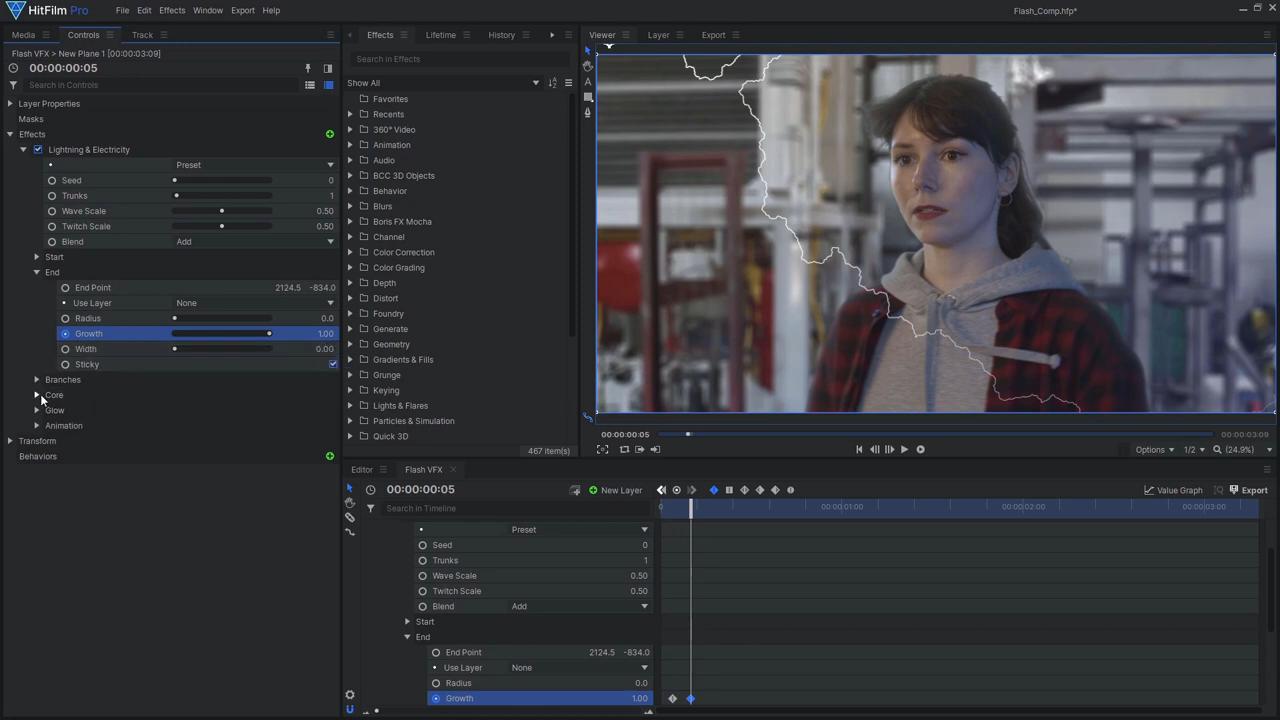Screen dimensions: 1280x720
Task: Switch to the Media tab
Action: (x=23, y=35)
